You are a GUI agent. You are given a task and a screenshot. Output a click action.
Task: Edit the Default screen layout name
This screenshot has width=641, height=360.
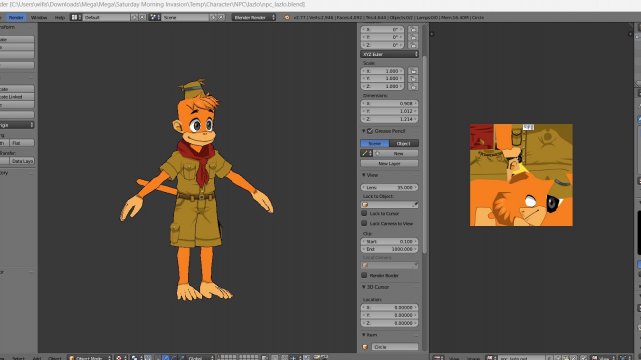coord(106,18)
